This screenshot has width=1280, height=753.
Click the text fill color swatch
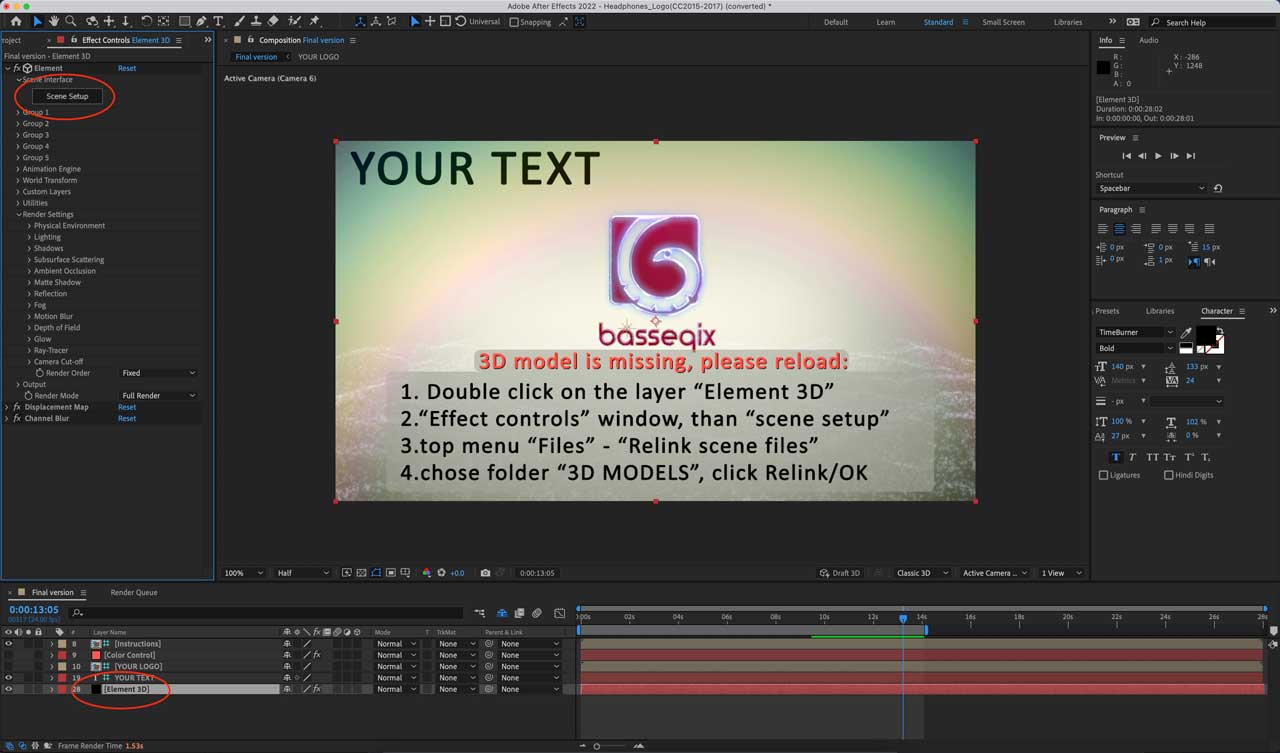point(1205,334)
